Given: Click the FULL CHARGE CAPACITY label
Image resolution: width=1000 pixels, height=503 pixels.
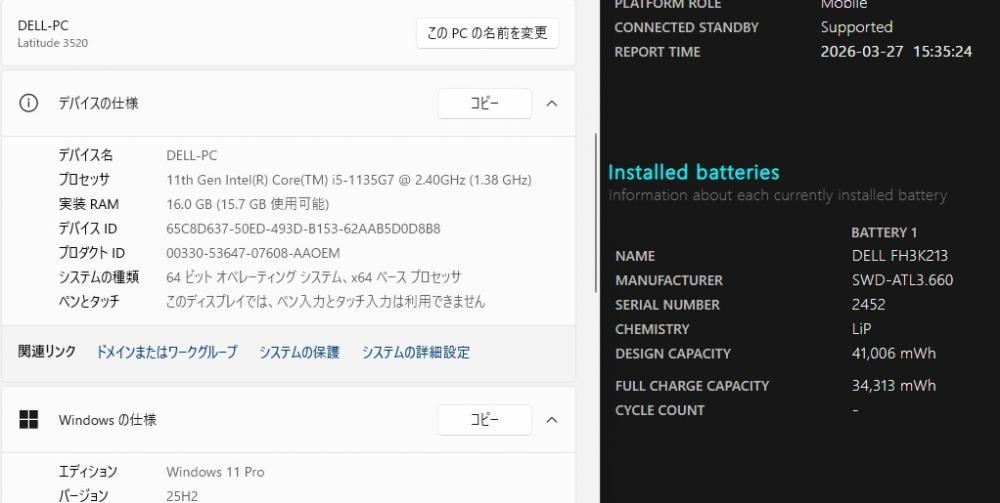Looking at the screenshot, I should [692, 386].
